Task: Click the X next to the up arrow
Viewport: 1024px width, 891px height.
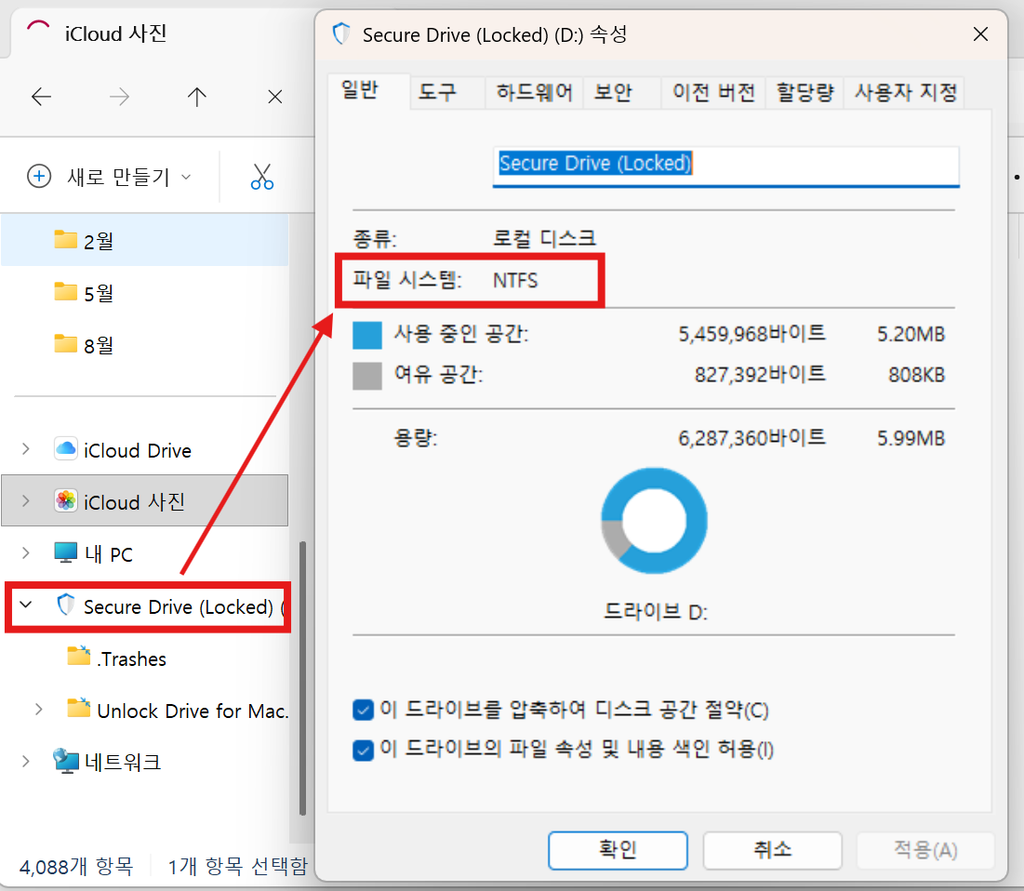Action: (275, 97)
